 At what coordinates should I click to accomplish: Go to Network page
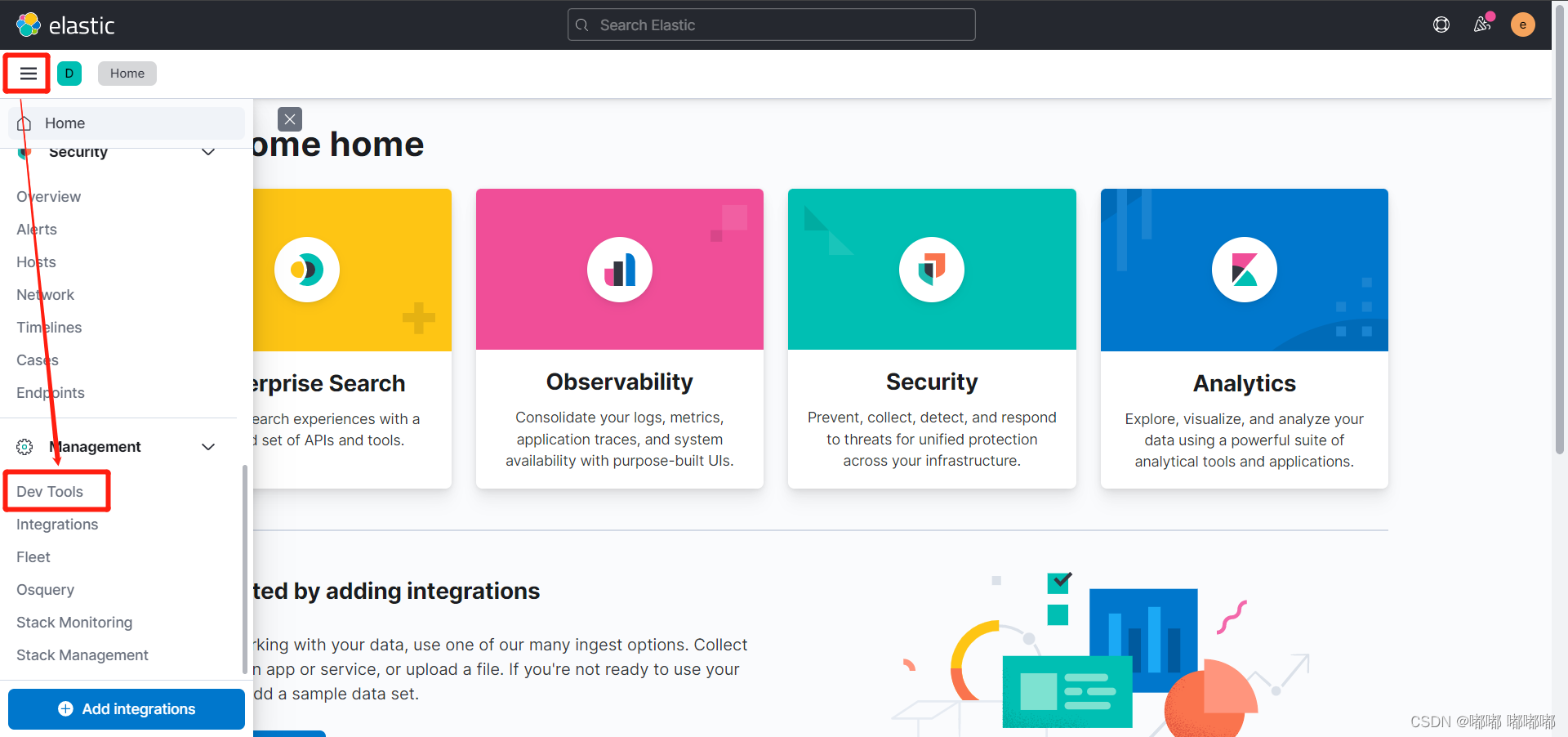coord(45,295)
